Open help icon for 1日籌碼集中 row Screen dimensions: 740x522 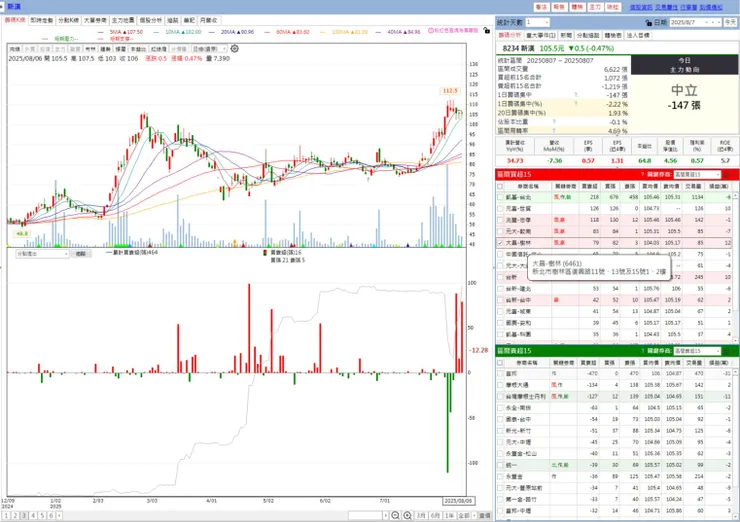click(x=575, y=95)
